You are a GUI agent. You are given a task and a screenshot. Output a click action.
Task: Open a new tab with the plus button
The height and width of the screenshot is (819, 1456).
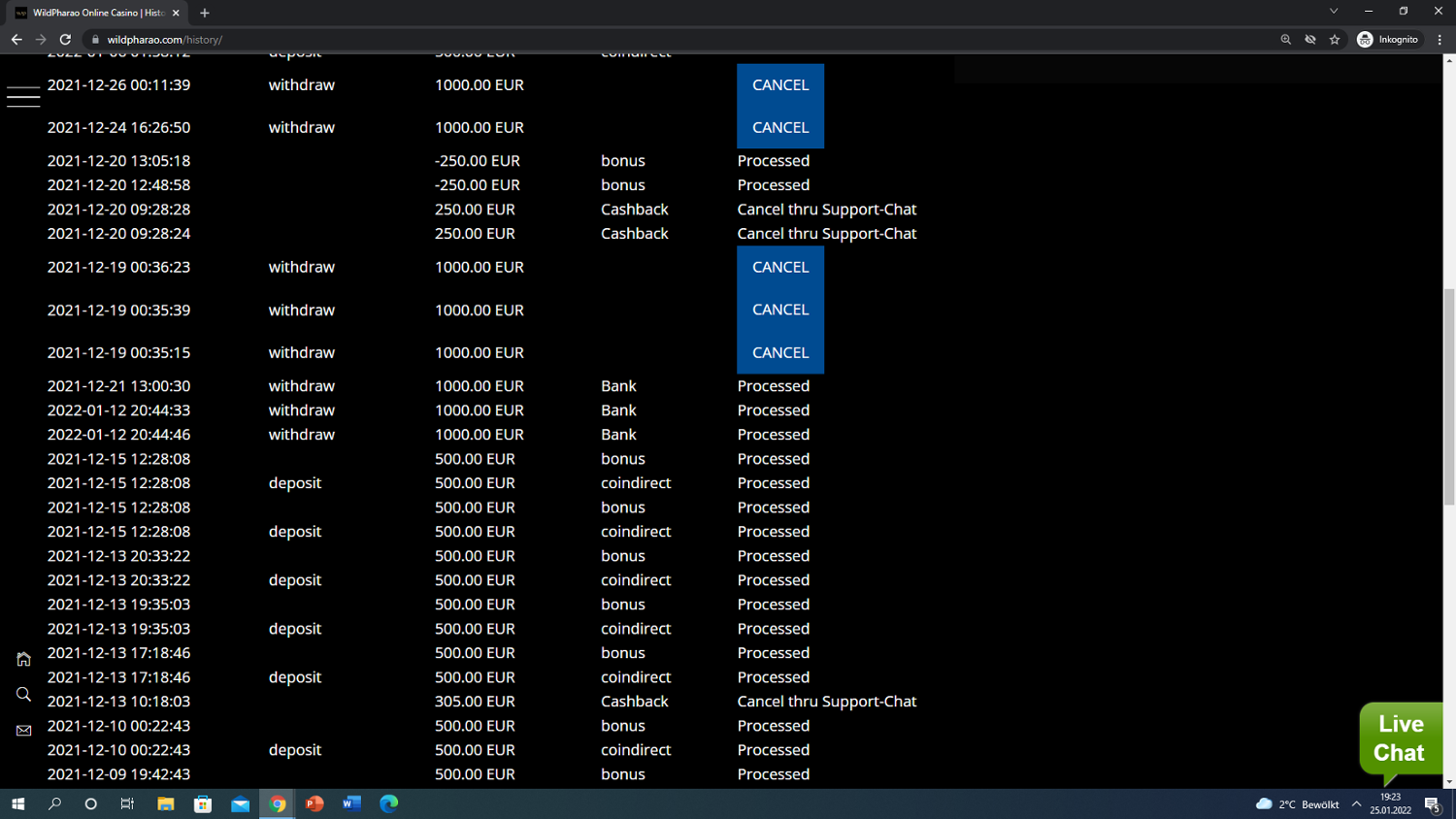click(204, 13)
